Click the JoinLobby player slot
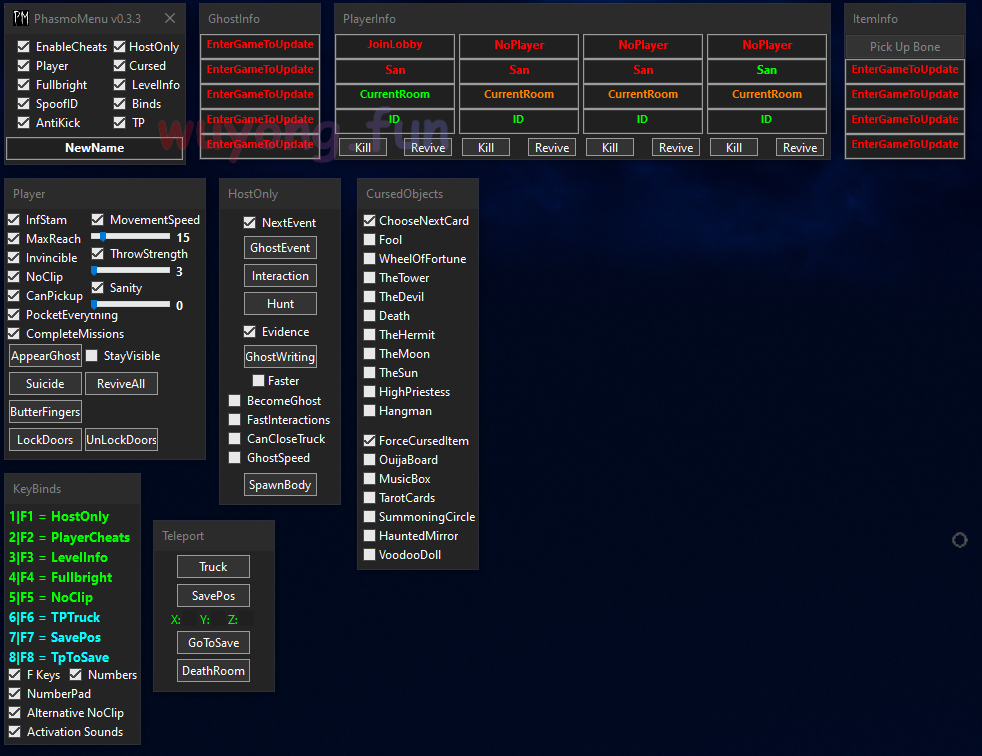This screenshot has height=756, width=982. click(395, 45)
